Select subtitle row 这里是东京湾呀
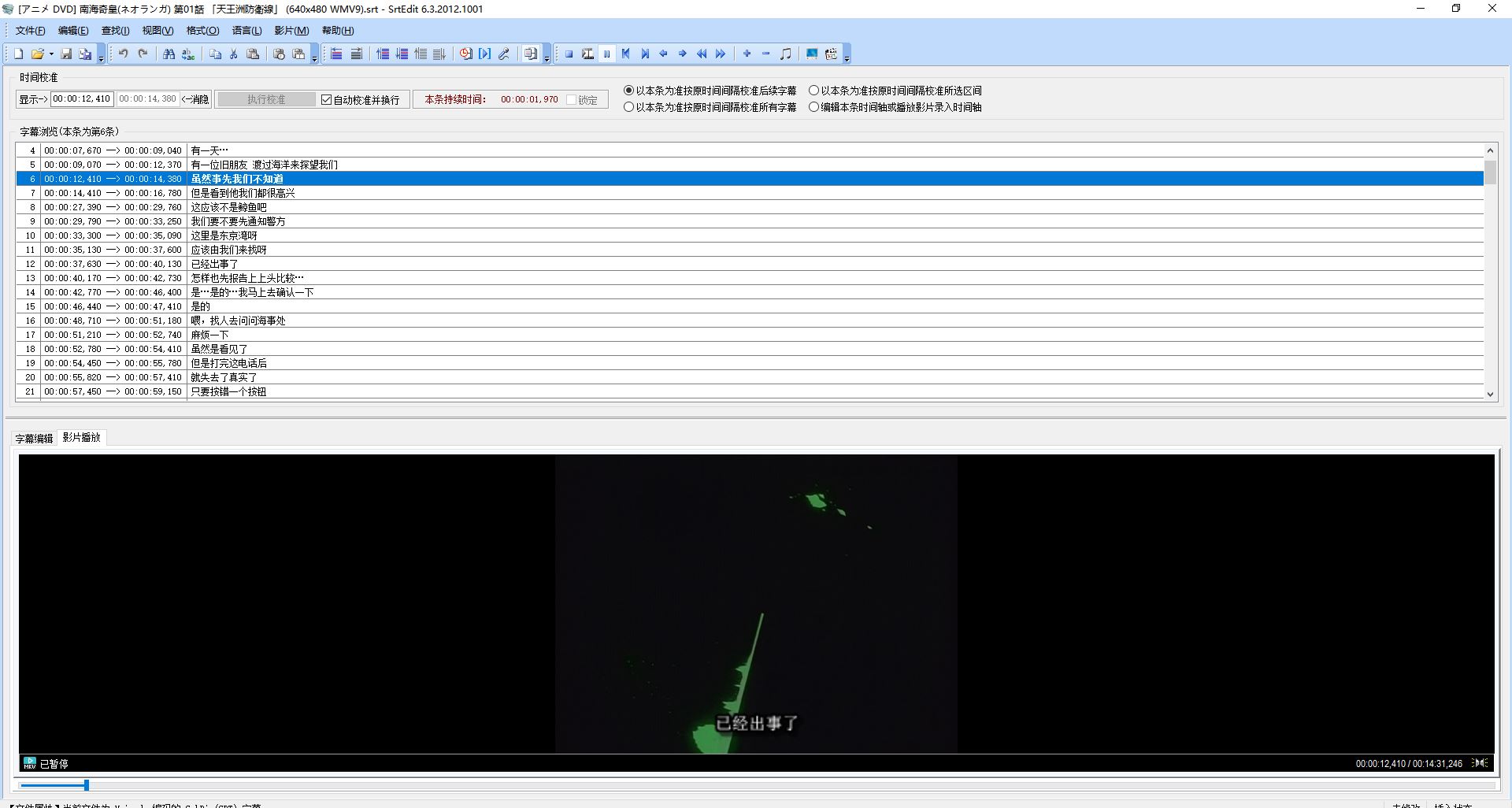 click(750, 235)
